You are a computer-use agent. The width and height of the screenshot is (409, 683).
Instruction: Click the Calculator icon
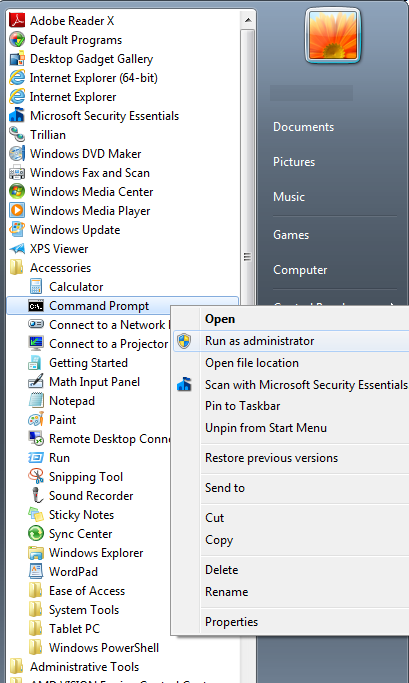point(36,287)
